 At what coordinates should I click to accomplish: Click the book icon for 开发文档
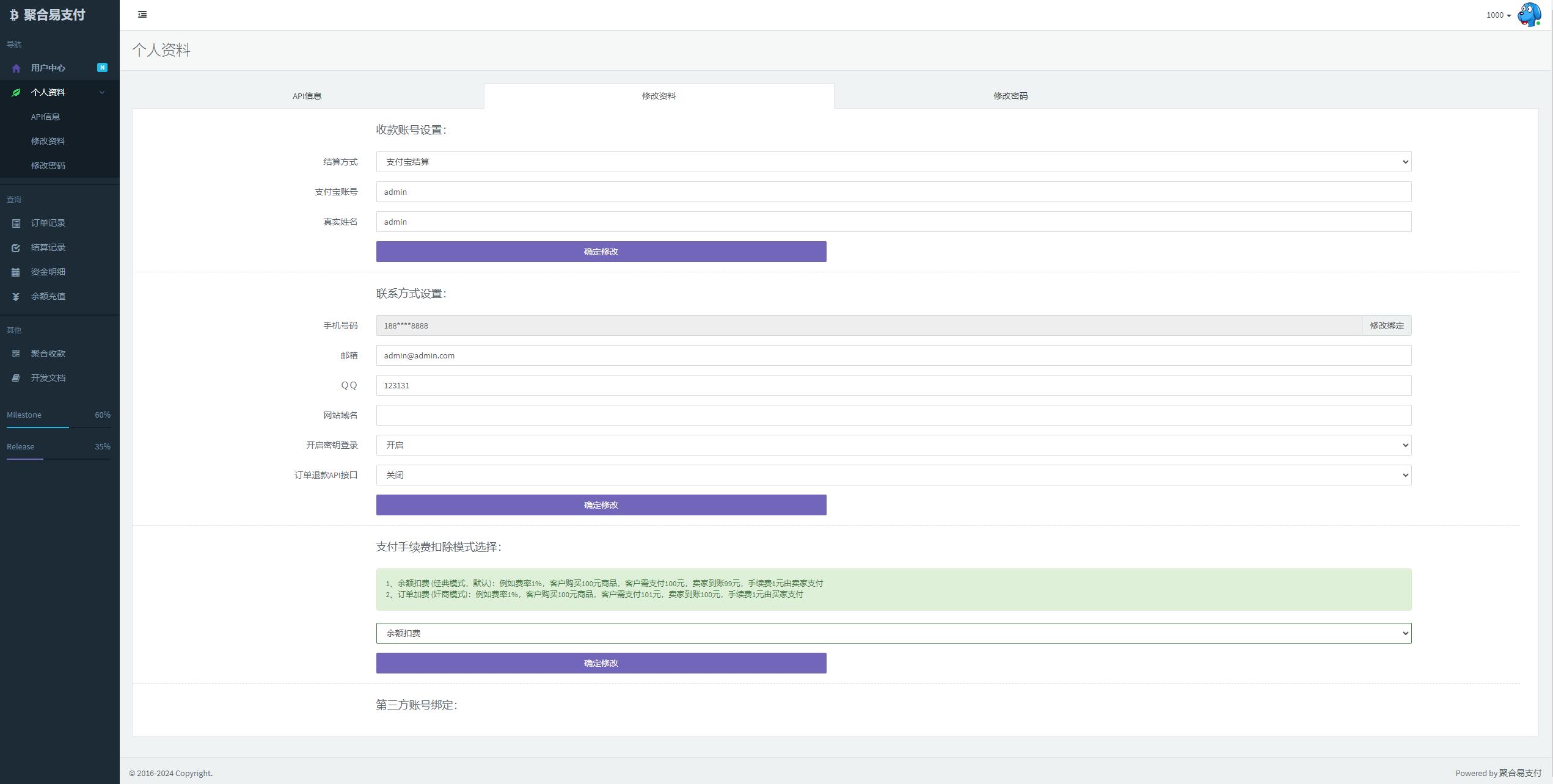(x=16, y=378)
